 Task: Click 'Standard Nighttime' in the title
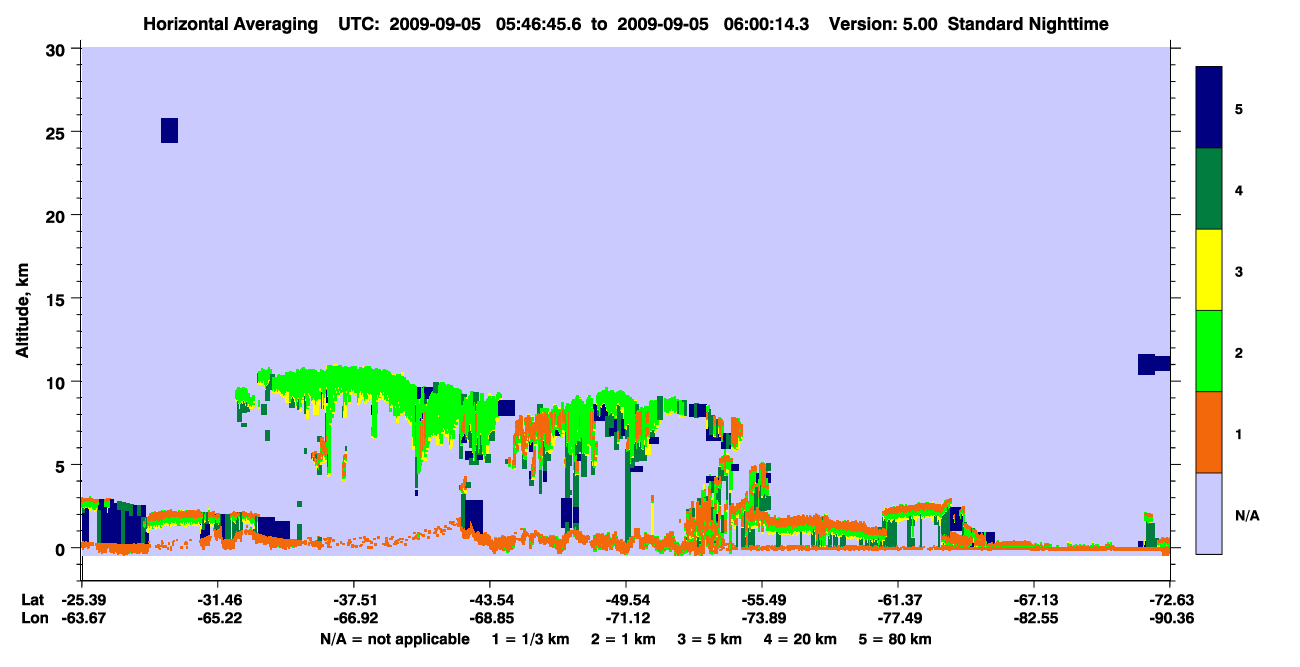pyautogui.click(x=1027, y=24)
